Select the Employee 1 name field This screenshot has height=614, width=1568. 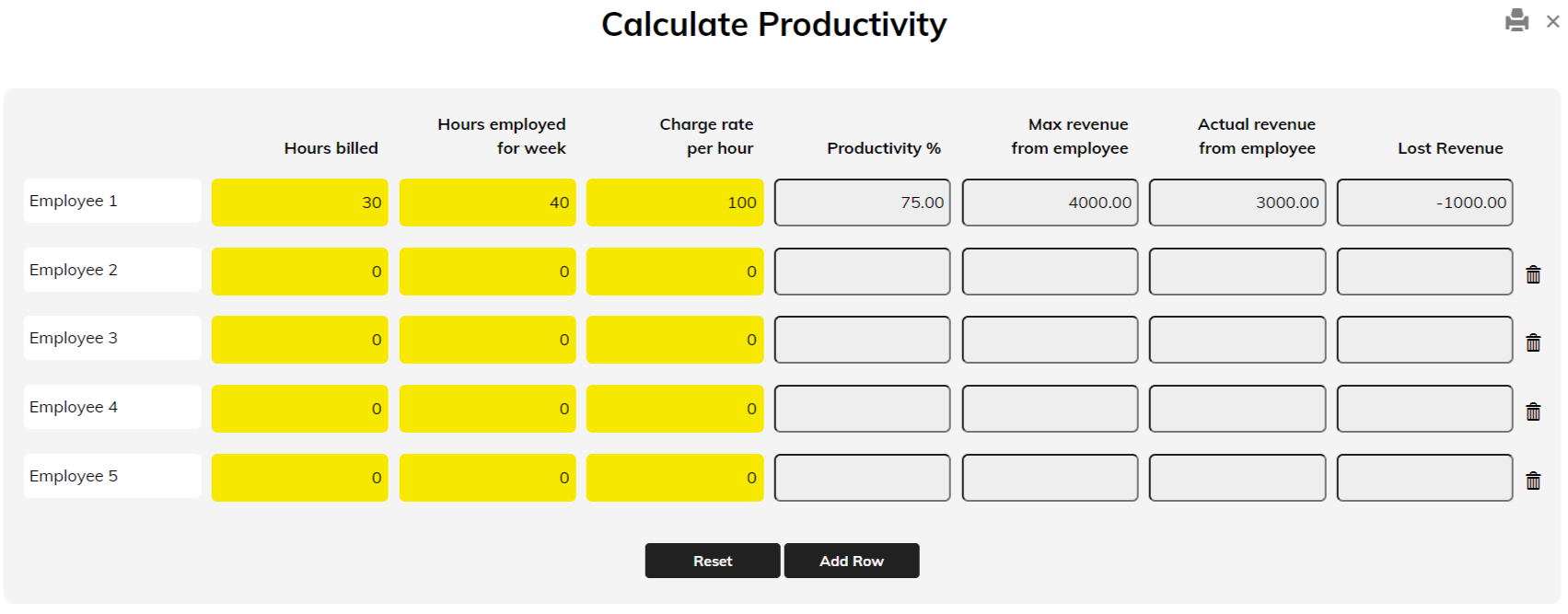(x=112, y=201)
